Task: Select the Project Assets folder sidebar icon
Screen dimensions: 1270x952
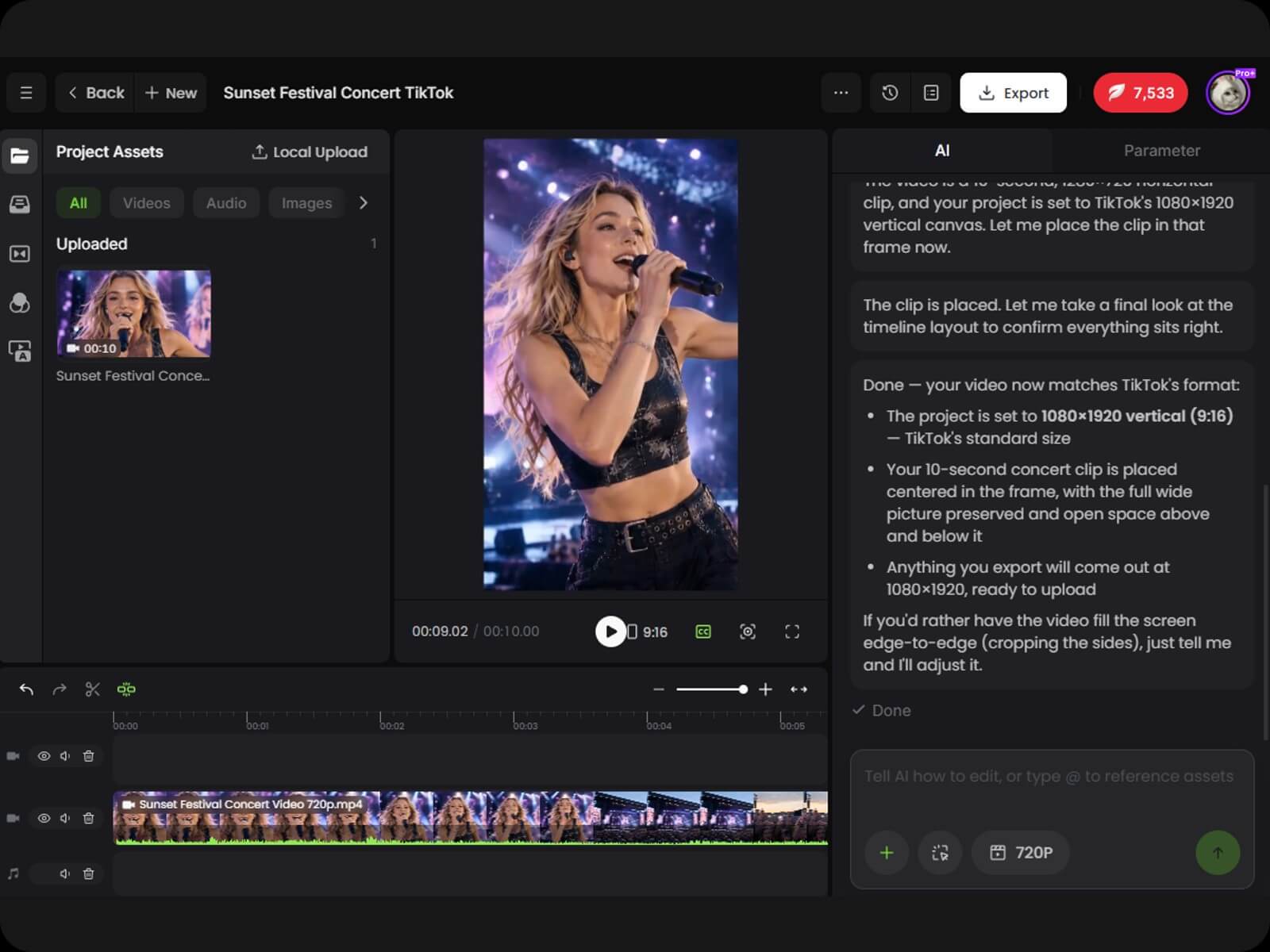Action: (x=20, y=155)
